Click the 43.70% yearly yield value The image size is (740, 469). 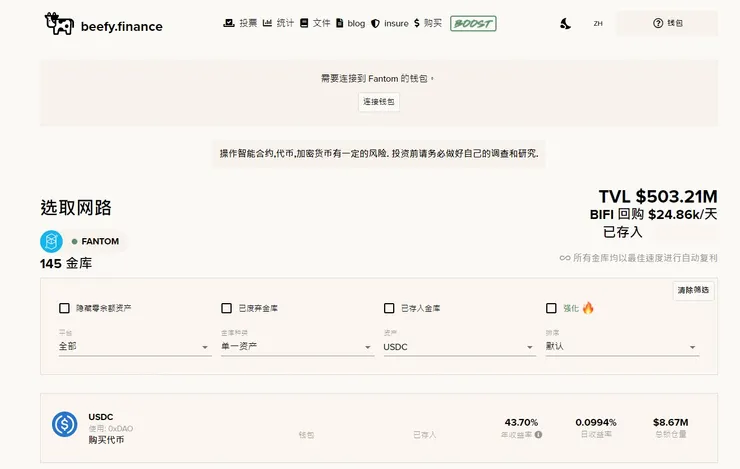[x=521, y=422]
